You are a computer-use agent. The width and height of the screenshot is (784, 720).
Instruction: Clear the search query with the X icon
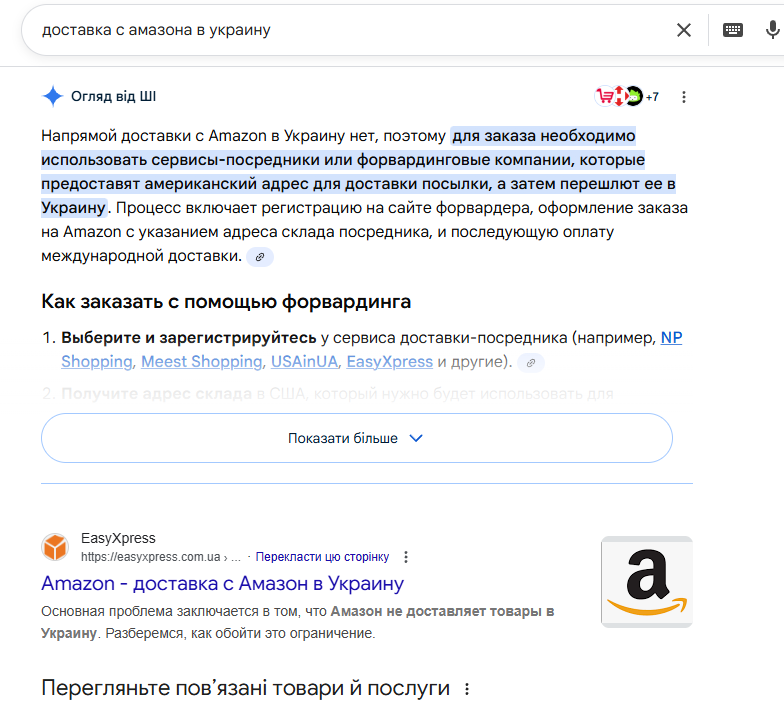pyautogui.click(x=684, y=30)
